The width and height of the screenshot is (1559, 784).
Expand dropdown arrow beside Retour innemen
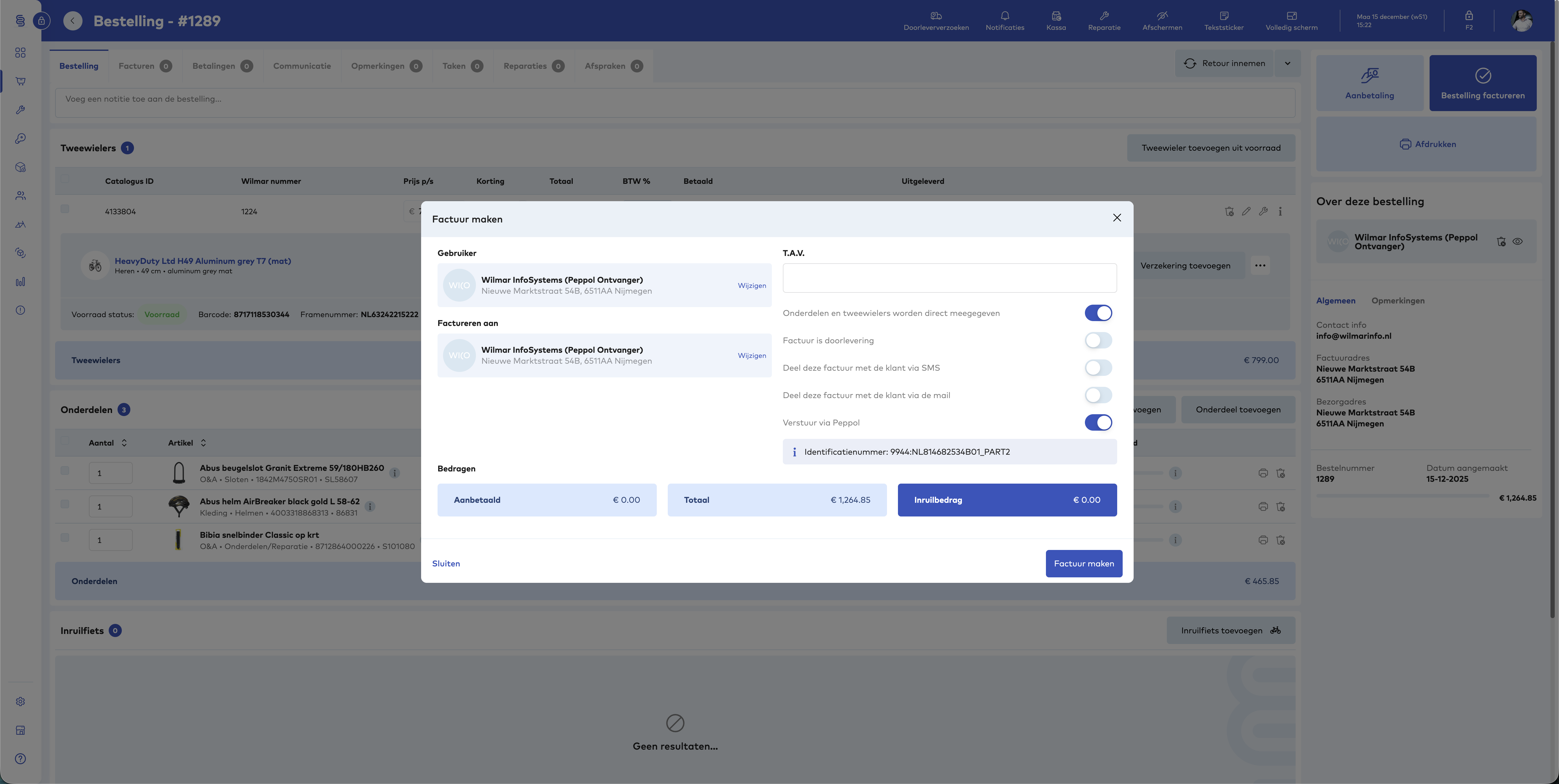pyautogui.click(x=1287, y=64)
